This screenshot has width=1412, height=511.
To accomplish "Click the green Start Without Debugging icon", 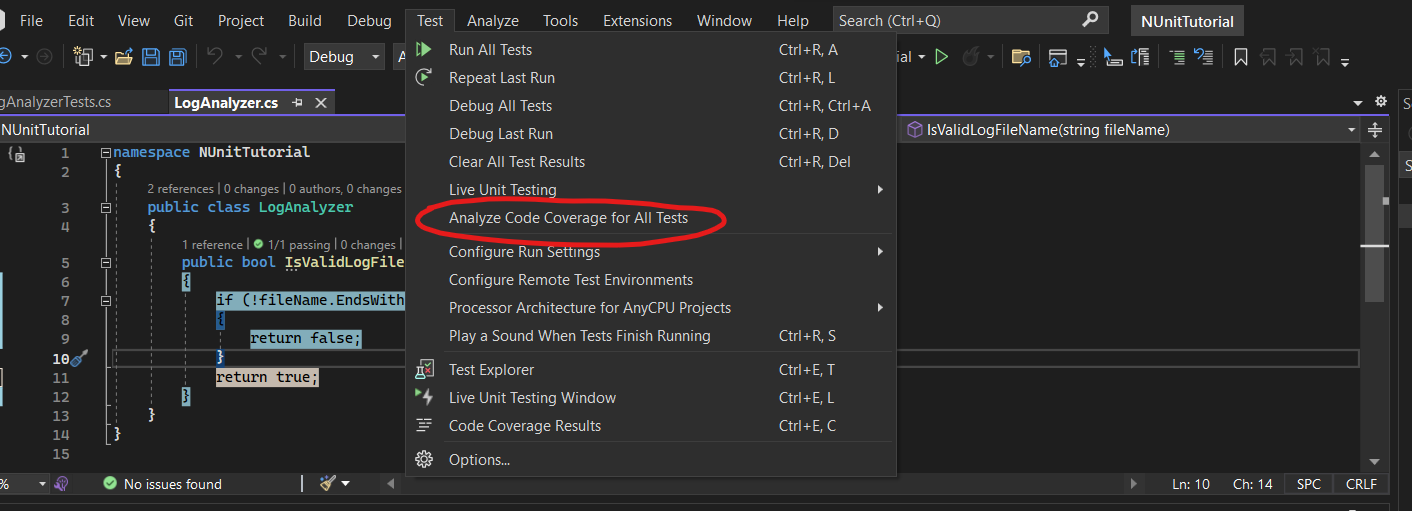I will click(x=941, y=57).
